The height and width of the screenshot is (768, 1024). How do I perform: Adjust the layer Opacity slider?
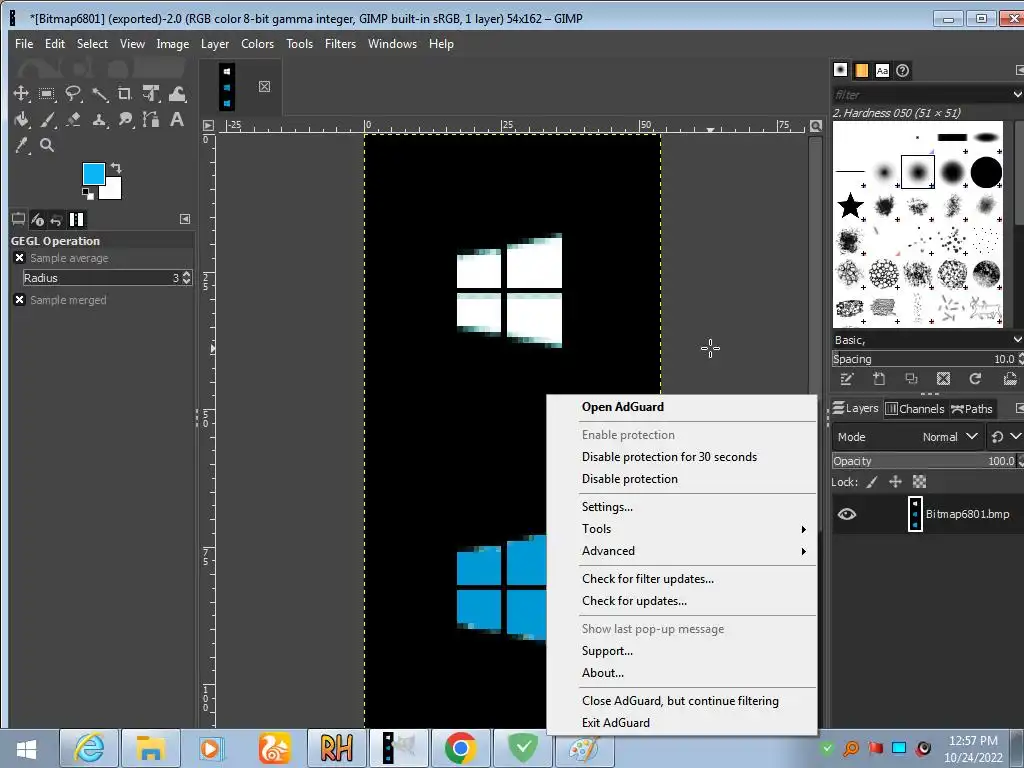[x=924, y=461]
